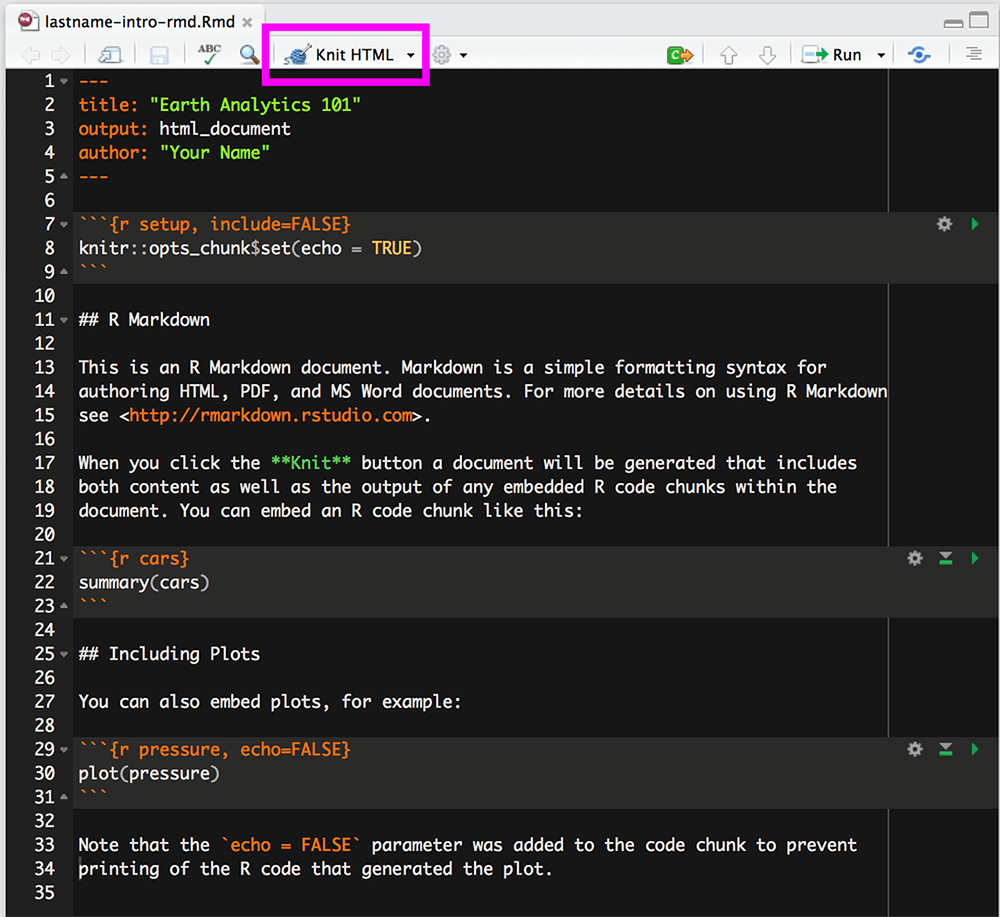Click "You can also embed plots" line

[x=270, y=701]
